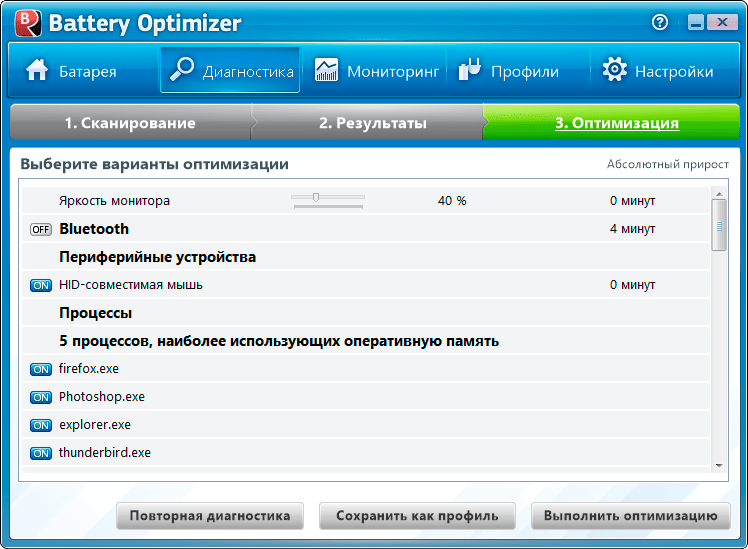Minimize the Battery Optimizer window
The width and height of the screenshot is (748, 549).
tap(696, 22)
